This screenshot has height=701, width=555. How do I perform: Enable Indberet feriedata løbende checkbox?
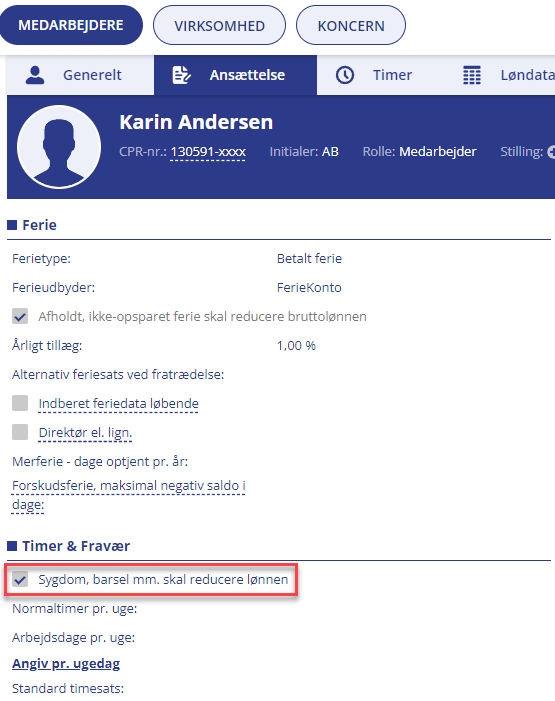(x=20, y=403)
